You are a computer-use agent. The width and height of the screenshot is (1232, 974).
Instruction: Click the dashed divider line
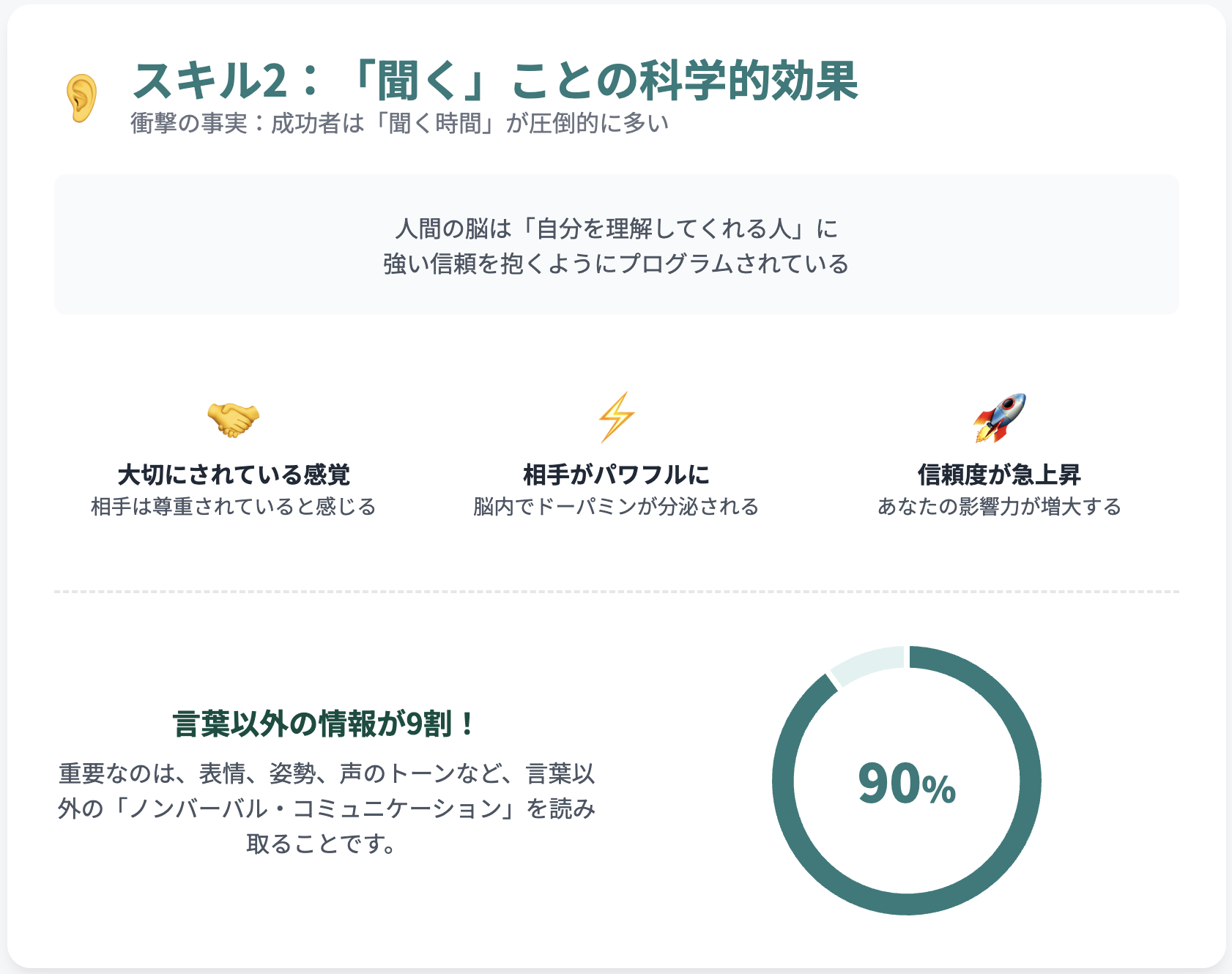(616, 591)
